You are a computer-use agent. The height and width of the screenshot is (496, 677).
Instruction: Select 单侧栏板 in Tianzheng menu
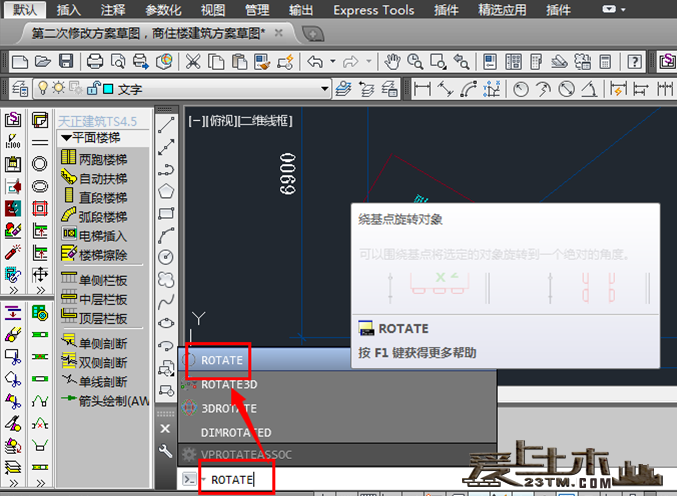pos(94,279)
